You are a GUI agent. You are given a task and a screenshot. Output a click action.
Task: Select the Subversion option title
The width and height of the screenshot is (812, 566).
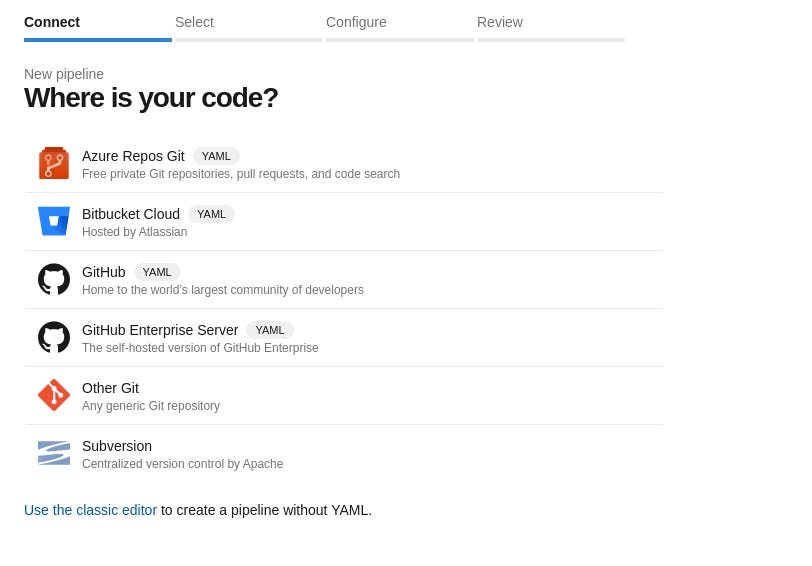pos(117,446)
